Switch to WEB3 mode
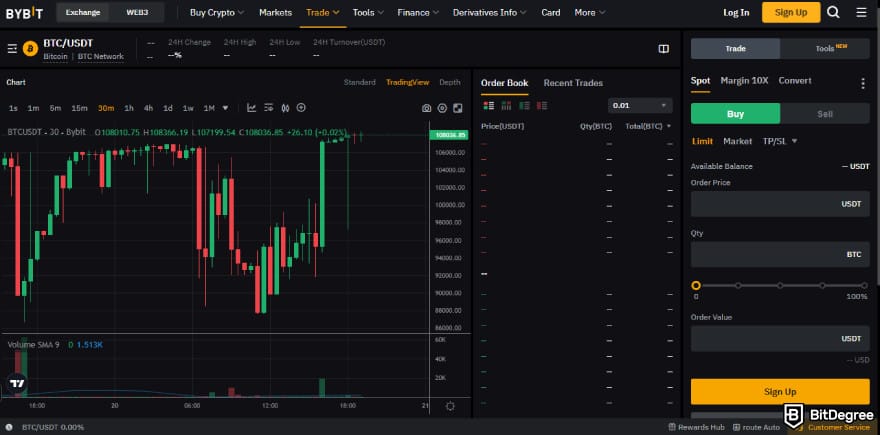880x435 pixels. [137, 12]
